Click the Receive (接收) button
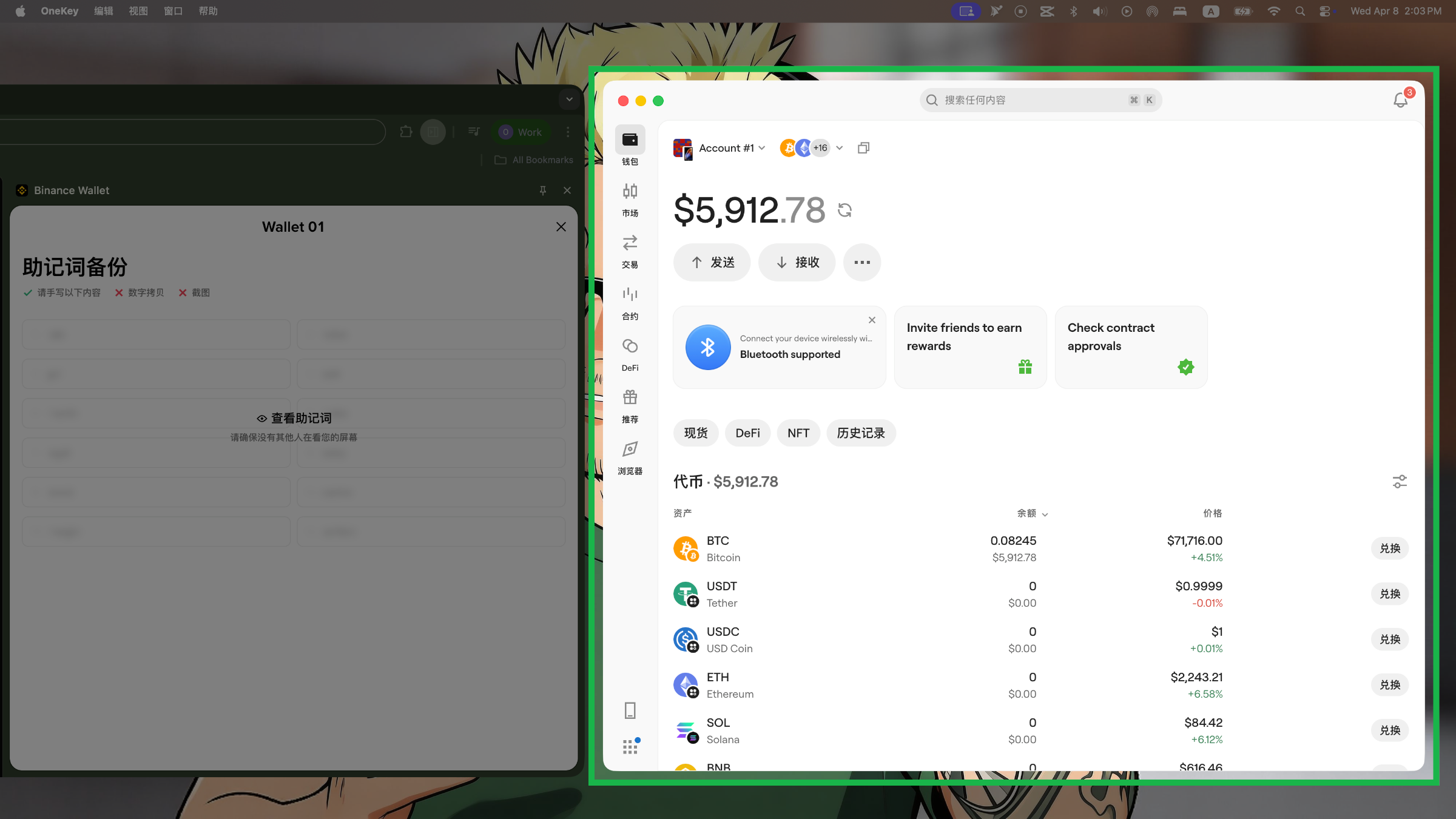Screen dimensions: 1456x819 tap(797, 262)
